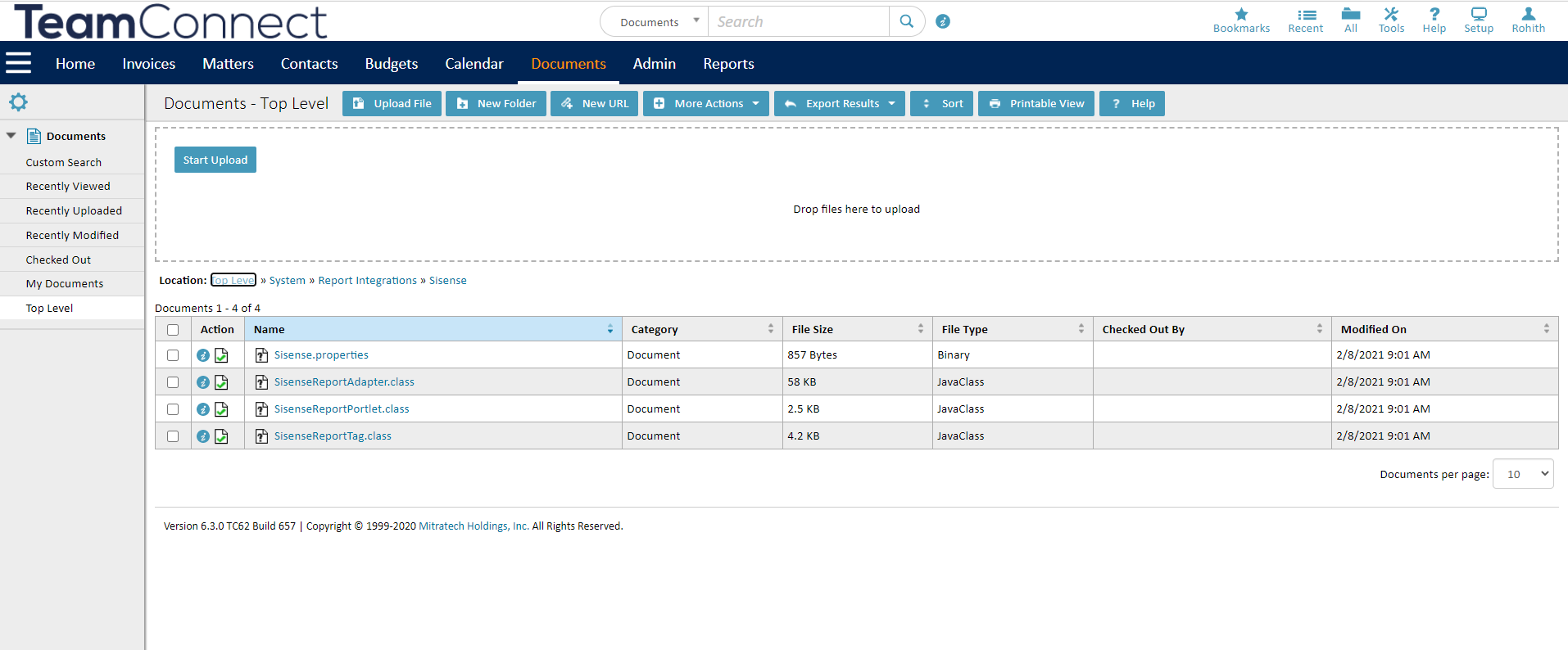Open the Printable View button
Viewport: 1568px width, 650px height.
pos(1036,104)
